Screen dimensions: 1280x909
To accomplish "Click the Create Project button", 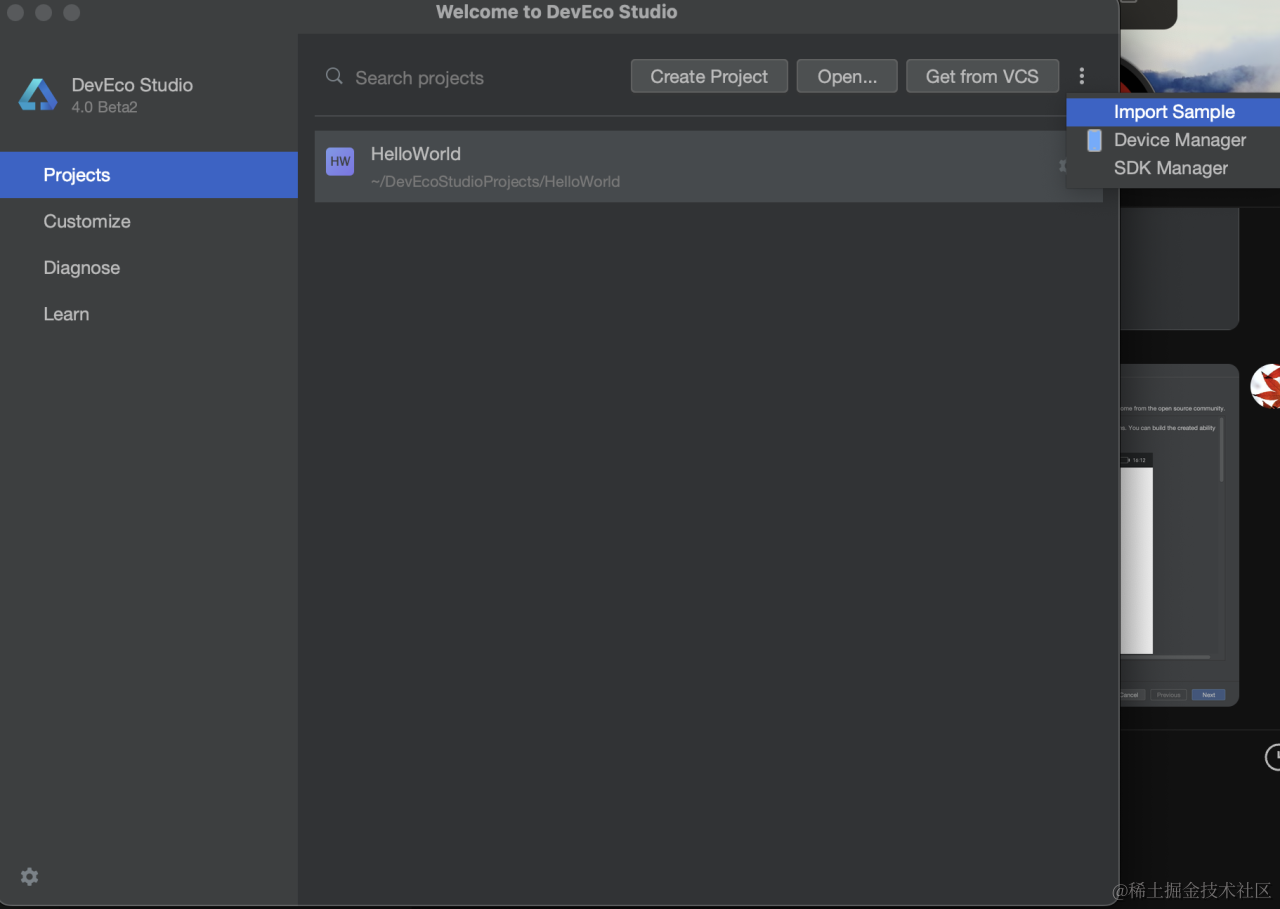I will click(709, 76).
